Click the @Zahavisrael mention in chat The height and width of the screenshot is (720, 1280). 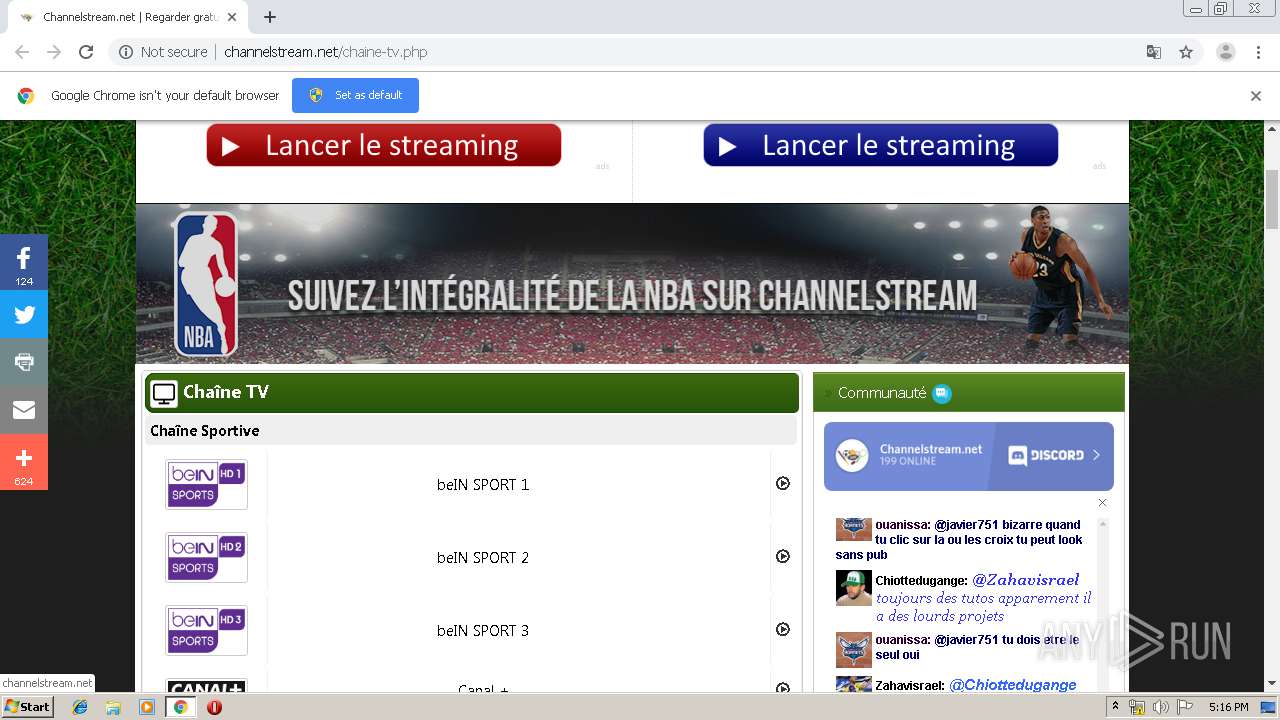[1026, 580]
